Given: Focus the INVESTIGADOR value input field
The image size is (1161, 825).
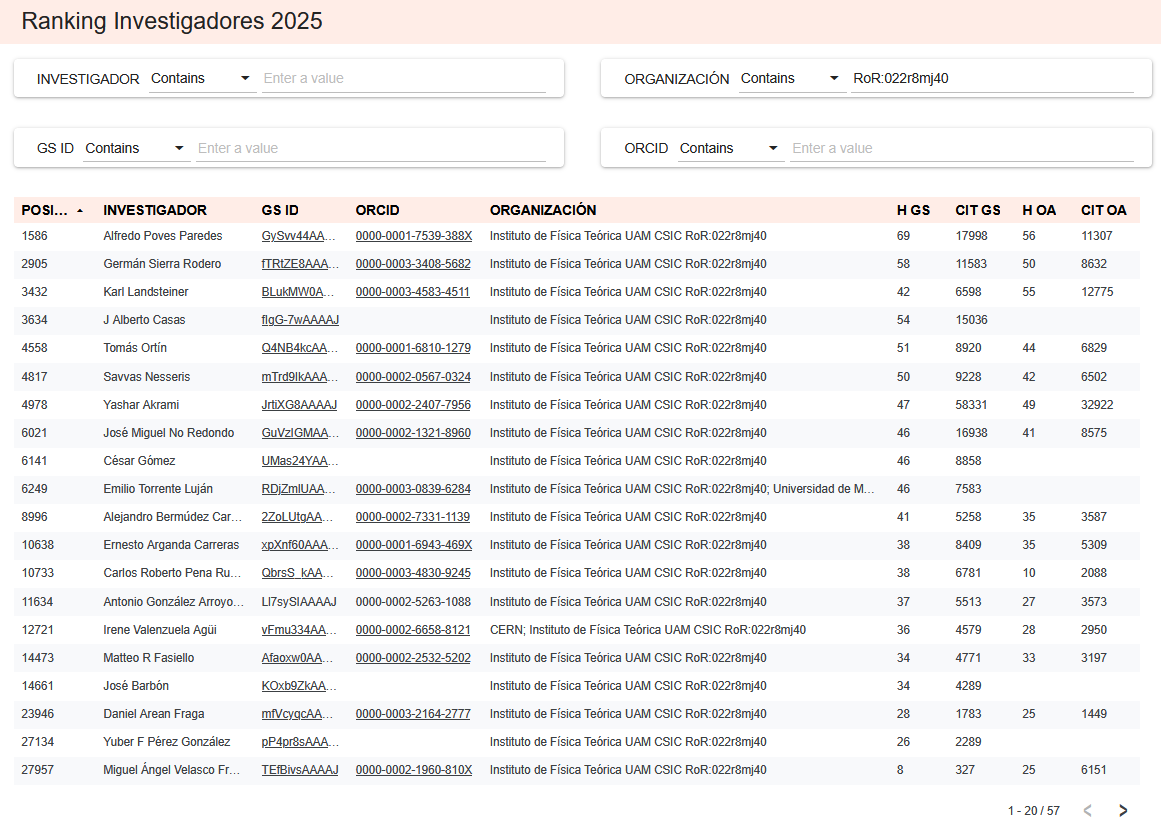Looking at the screenshot, I should tap(404, 79).
